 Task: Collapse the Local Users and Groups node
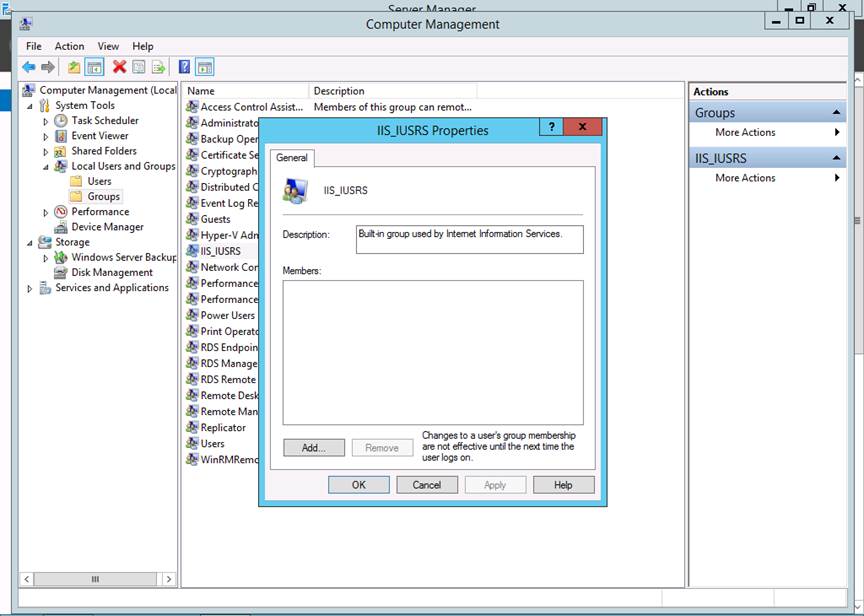pos(46,167)
